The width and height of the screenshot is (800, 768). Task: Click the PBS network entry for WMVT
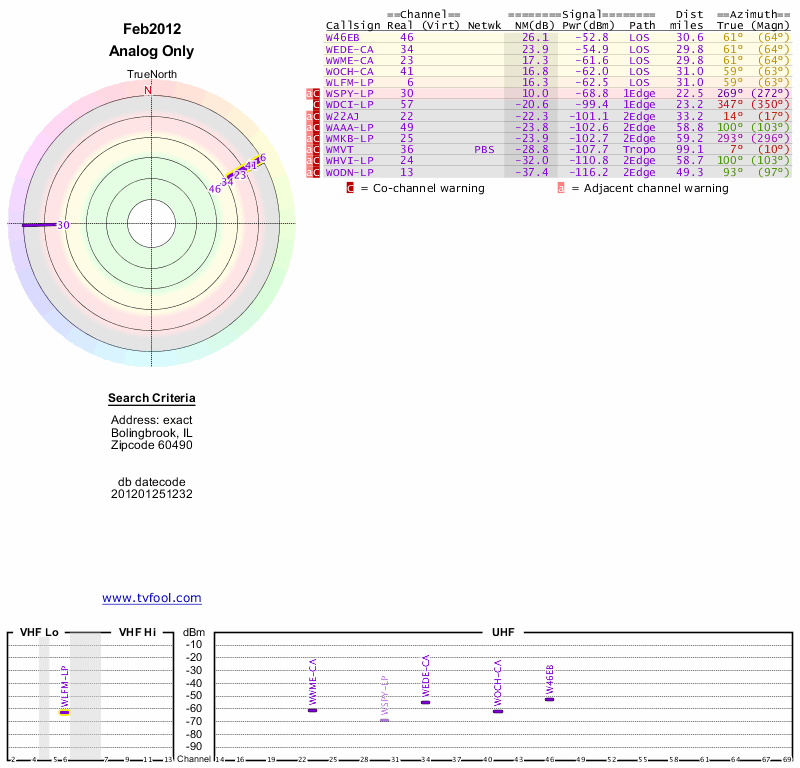(485, 149)
